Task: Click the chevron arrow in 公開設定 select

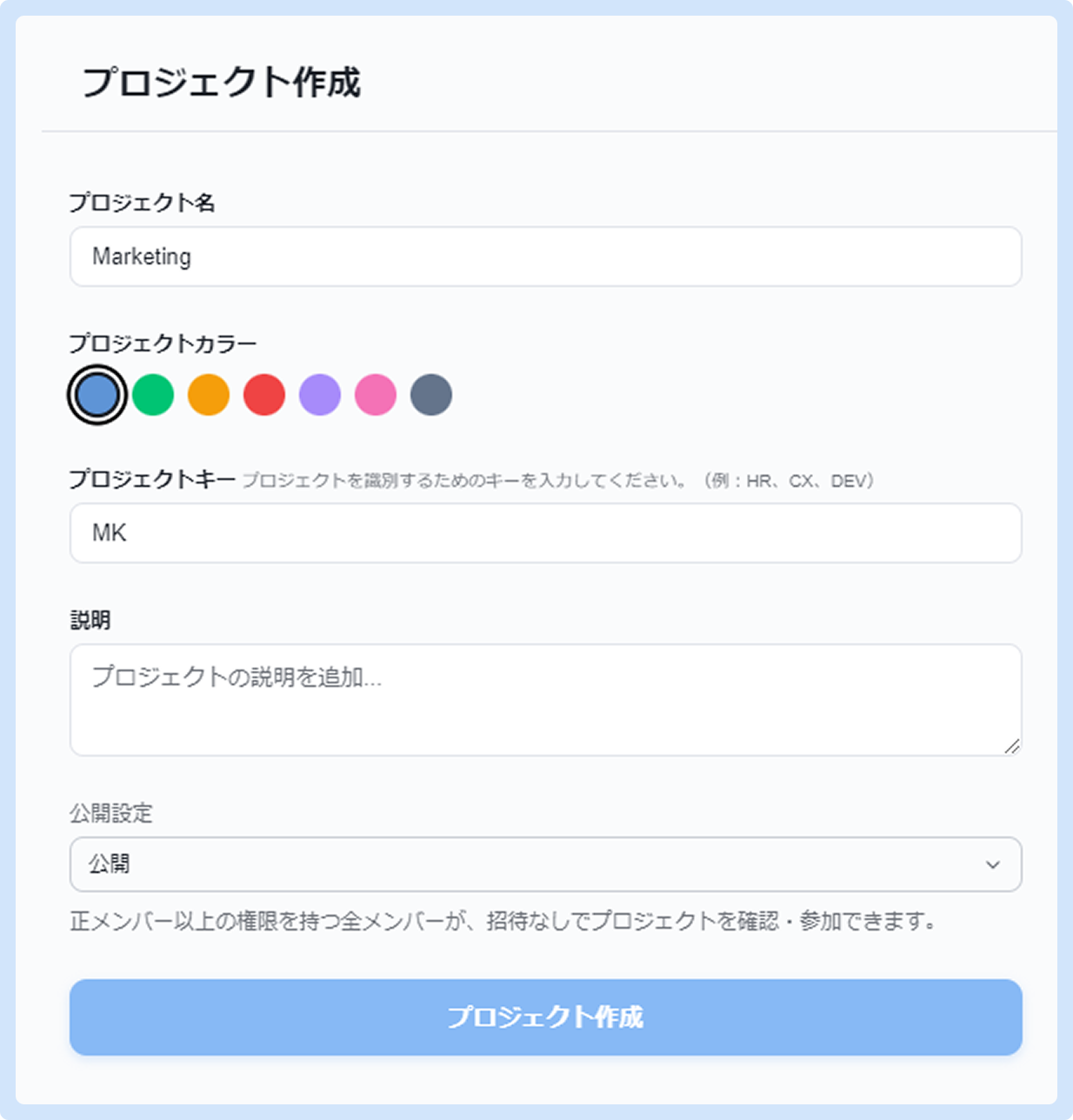Action: click(992, 864)
